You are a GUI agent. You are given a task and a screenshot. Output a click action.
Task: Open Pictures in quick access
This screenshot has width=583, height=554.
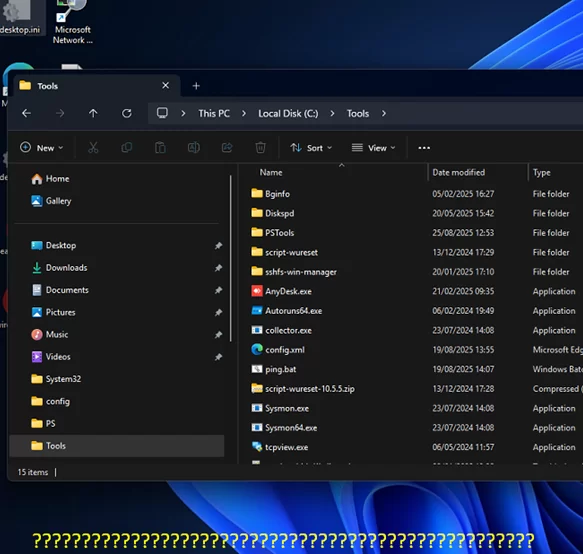click(54, 312)
